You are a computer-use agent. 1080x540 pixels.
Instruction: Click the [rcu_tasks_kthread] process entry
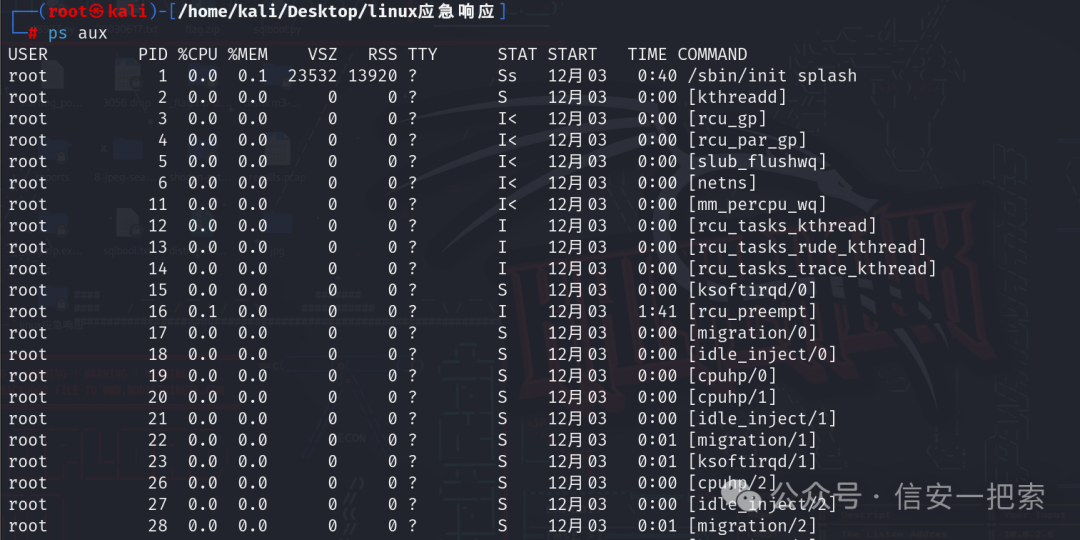tap(782, 225)
